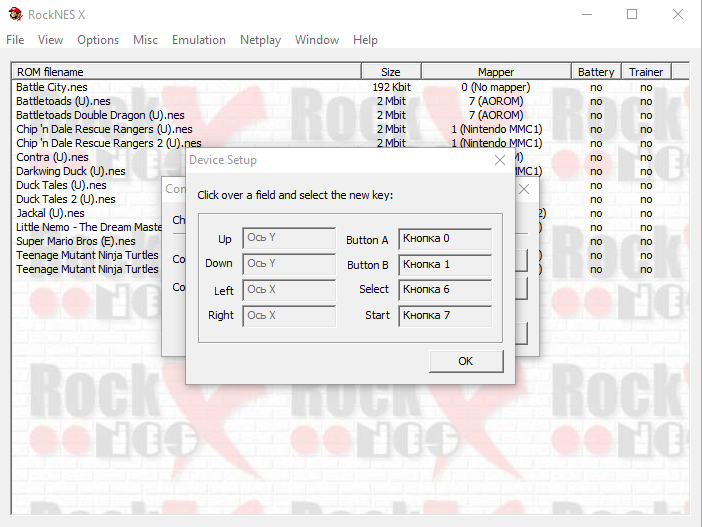Viewport: 702px width, 527px height.
Task: Open the File menu
Action: [x=15, y=40]
